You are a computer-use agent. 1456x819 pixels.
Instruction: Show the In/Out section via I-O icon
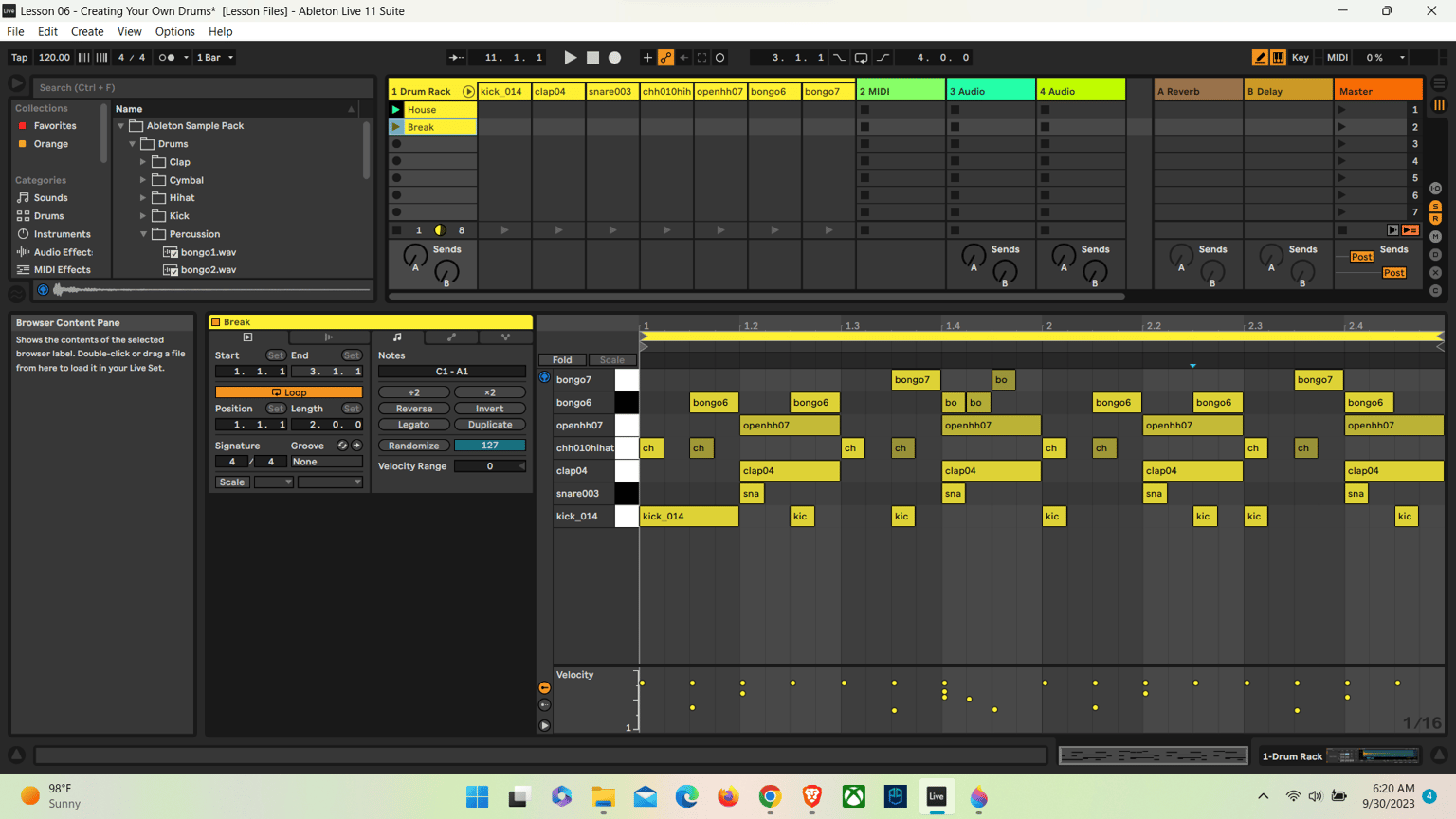1435,189
